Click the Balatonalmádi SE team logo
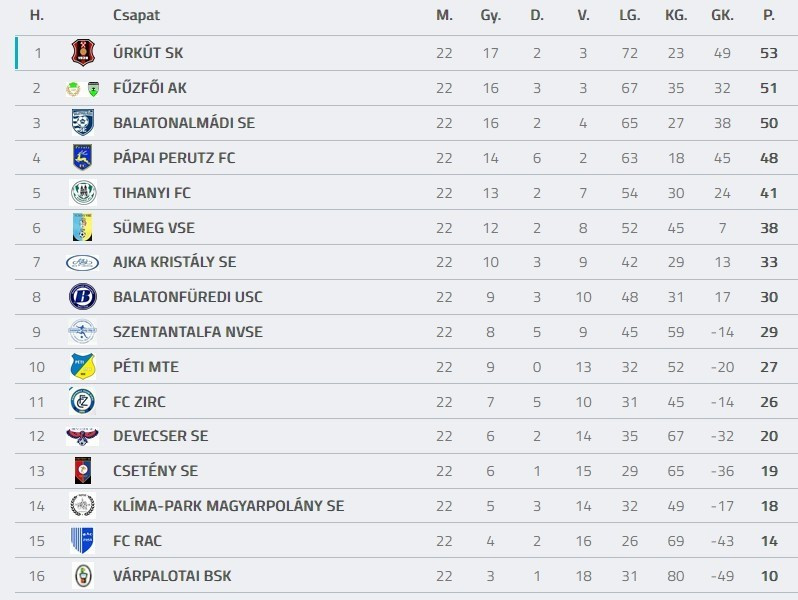The image size is (798, 600). [x=82, y=123]
